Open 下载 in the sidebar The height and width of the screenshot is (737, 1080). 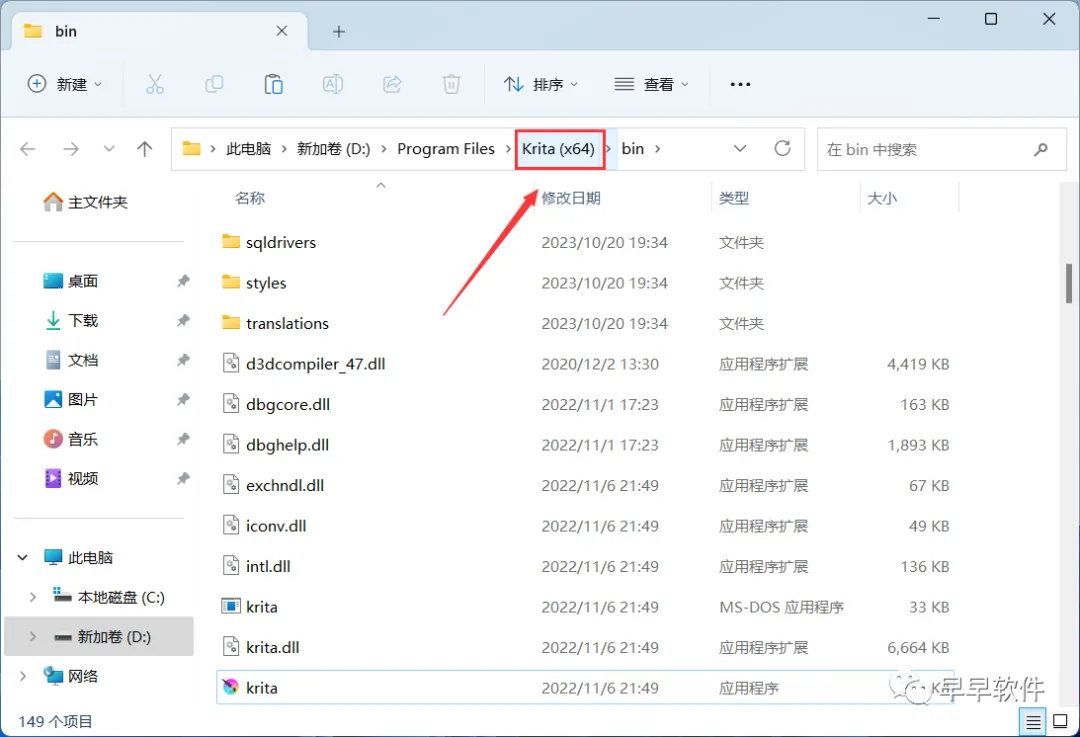click(x=71, y=320)
